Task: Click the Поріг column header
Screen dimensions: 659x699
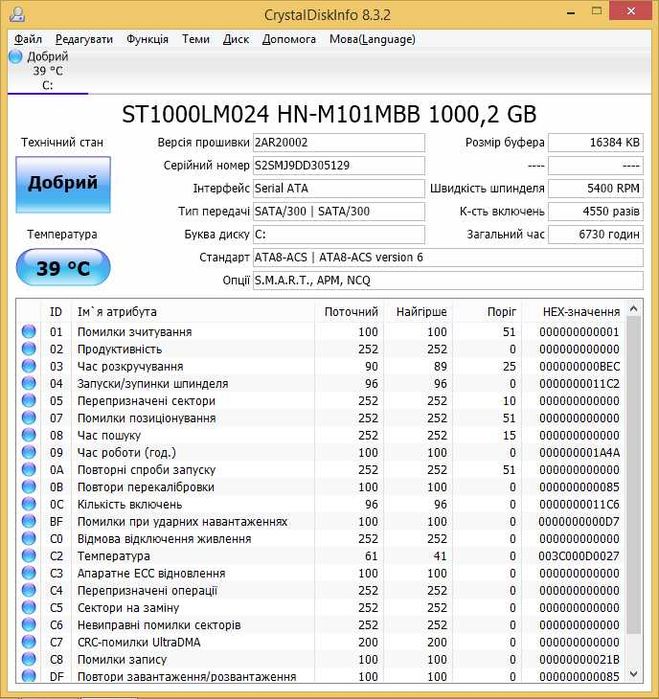Action: point(487,312)
